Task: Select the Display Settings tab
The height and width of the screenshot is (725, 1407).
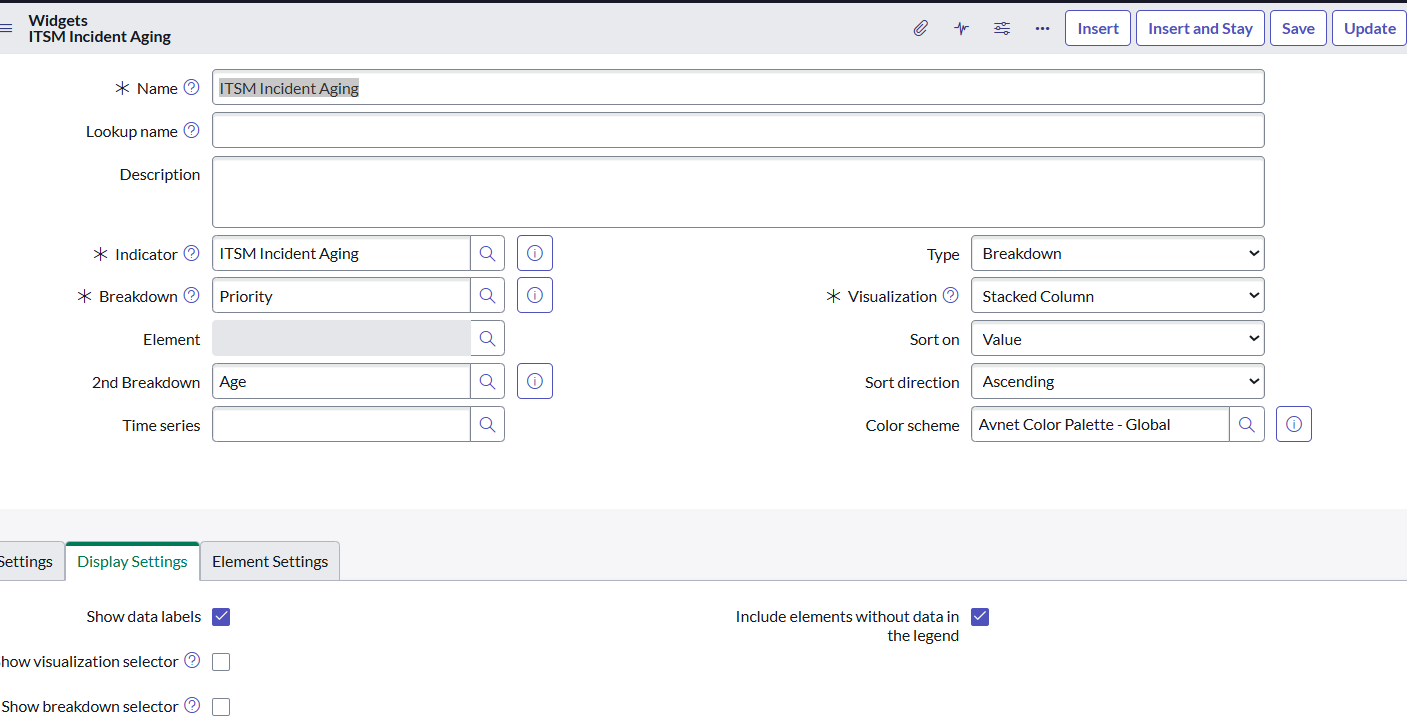Action: 132,562
